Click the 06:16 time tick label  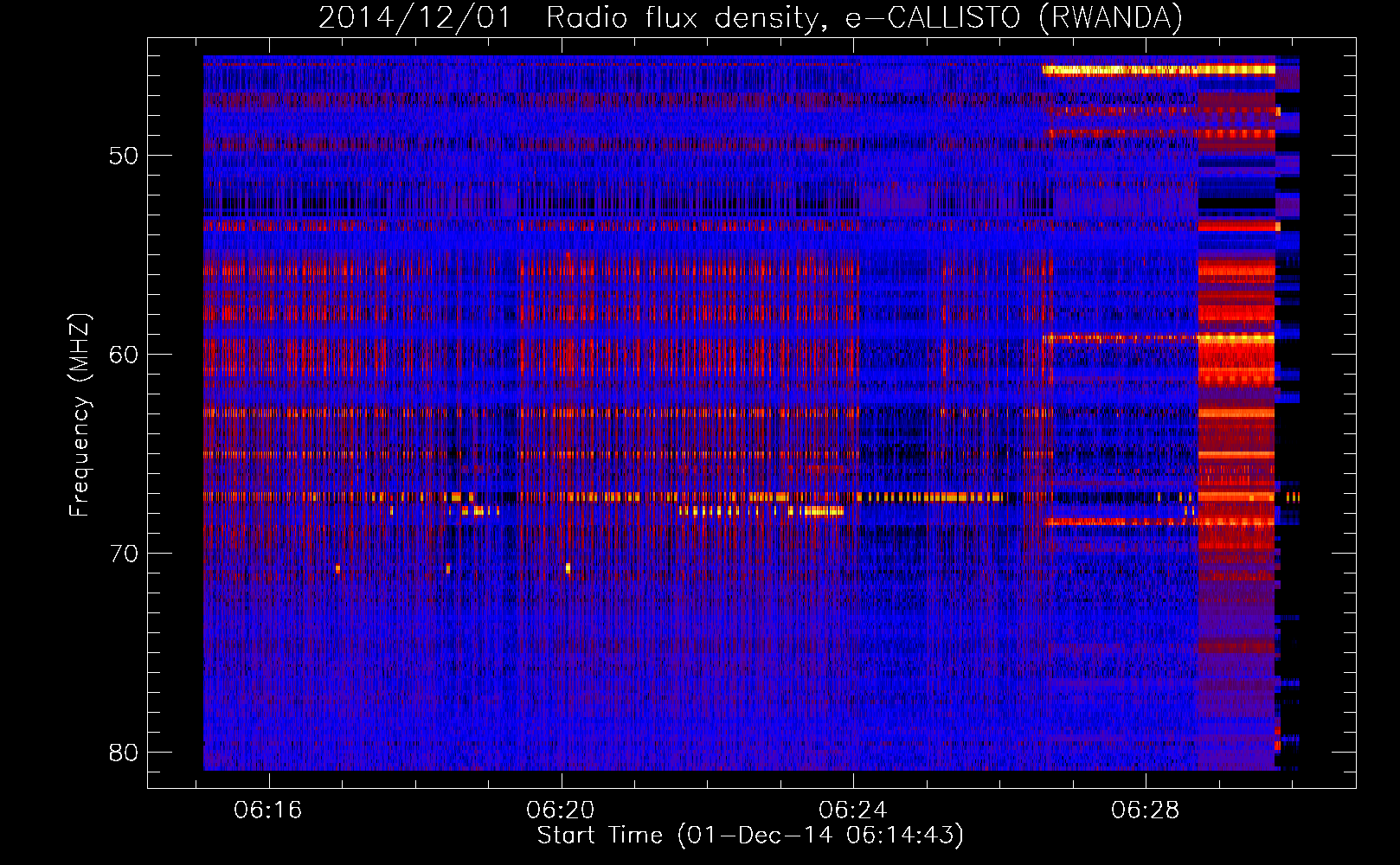(x=268, y=811)
